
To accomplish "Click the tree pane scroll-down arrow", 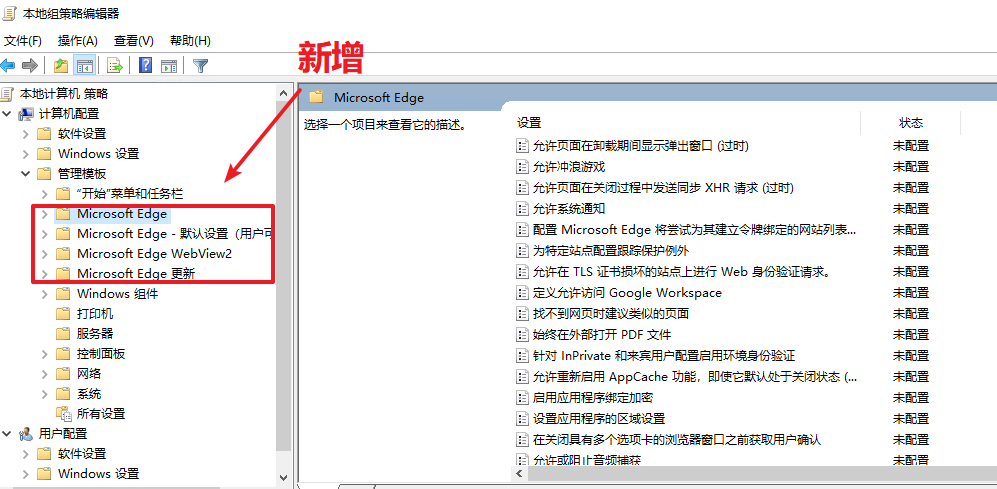I will (x=284, y=476).
